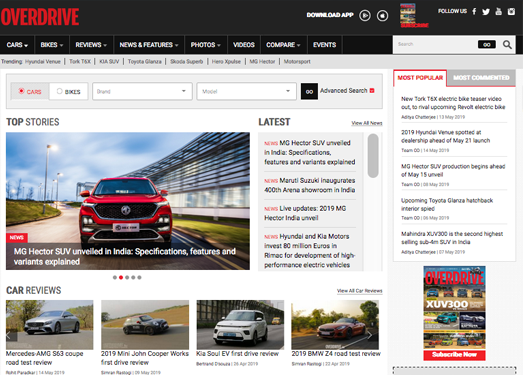Open the Apple App Store download icon
The height and width of the screenshot is (375, 523).
click(383, 15)
